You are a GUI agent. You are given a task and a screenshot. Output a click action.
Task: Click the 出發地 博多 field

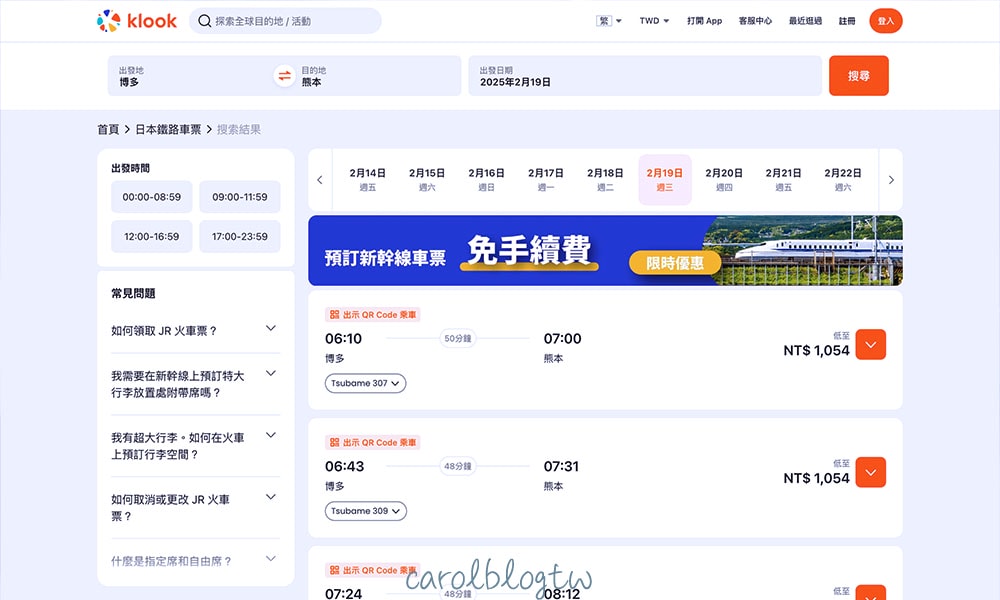coord(190,76)
